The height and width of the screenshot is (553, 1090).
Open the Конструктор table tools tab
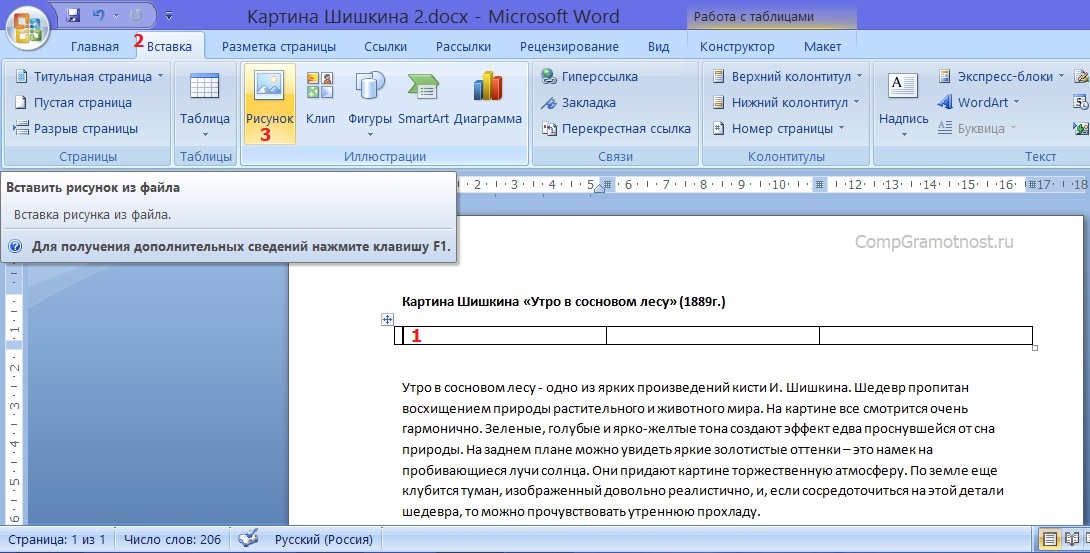(x=737, y=47)
